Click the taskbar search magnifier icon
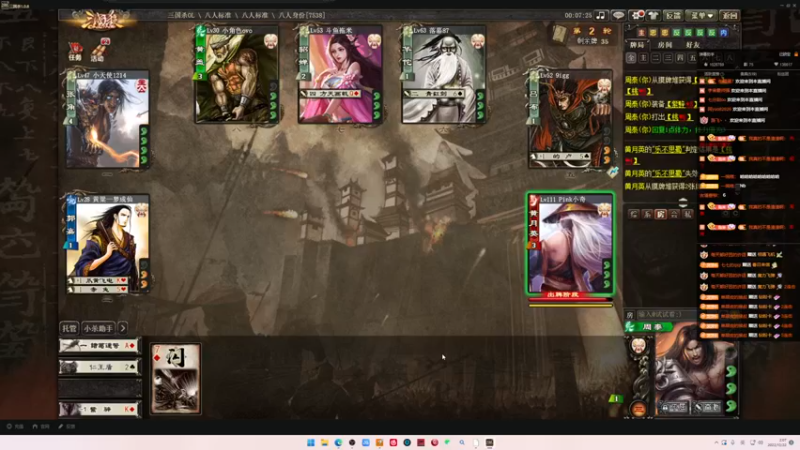 462,442
